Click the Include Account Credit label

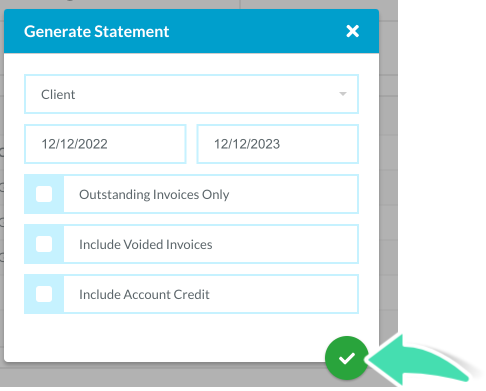144,295
